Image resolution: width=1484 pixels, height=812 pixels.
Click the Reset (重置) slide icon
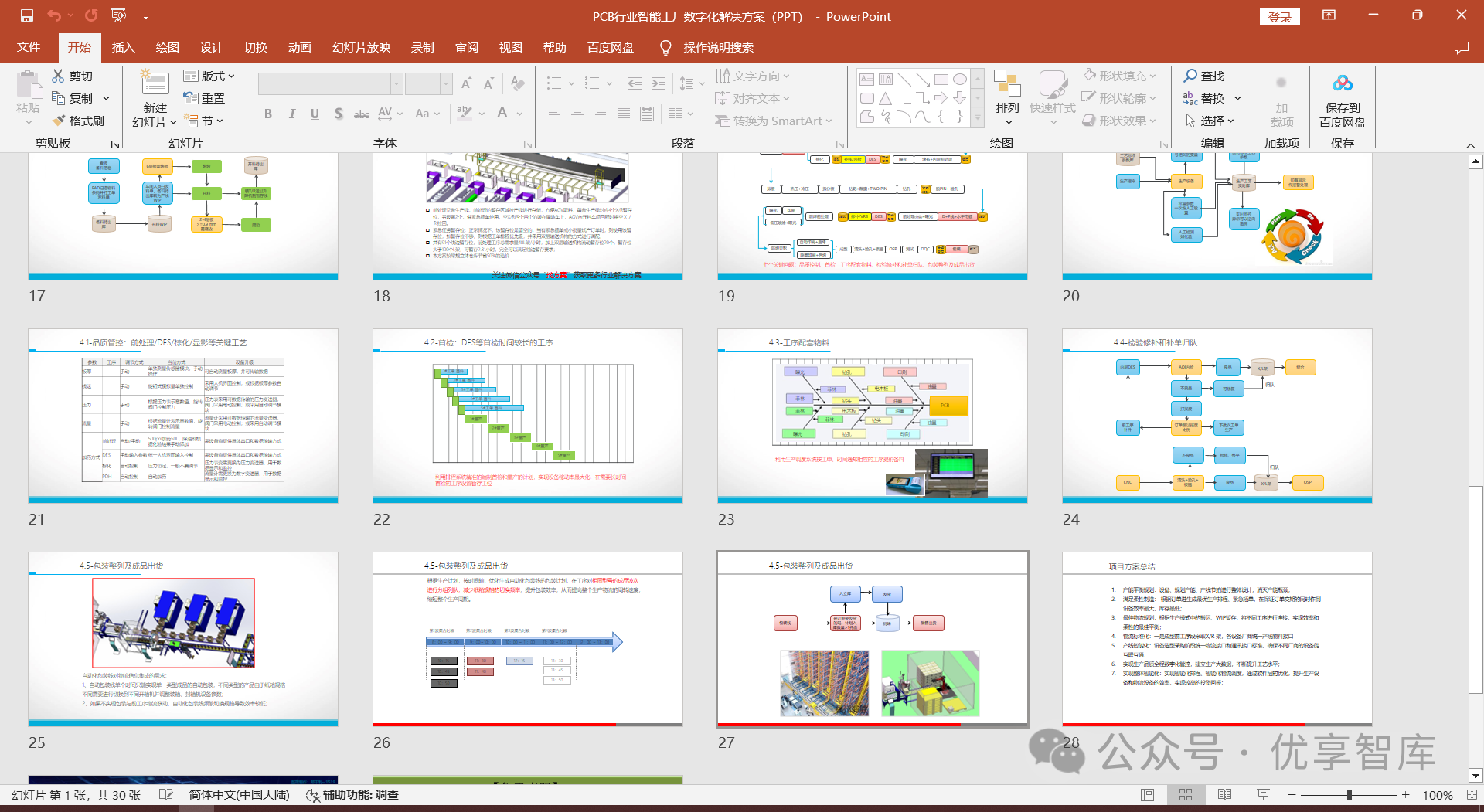point(191,98)
